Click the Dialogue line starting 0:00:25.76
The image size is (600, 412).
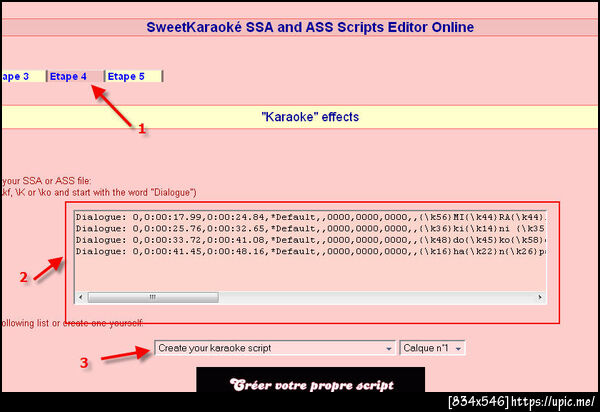click(310, 229)
